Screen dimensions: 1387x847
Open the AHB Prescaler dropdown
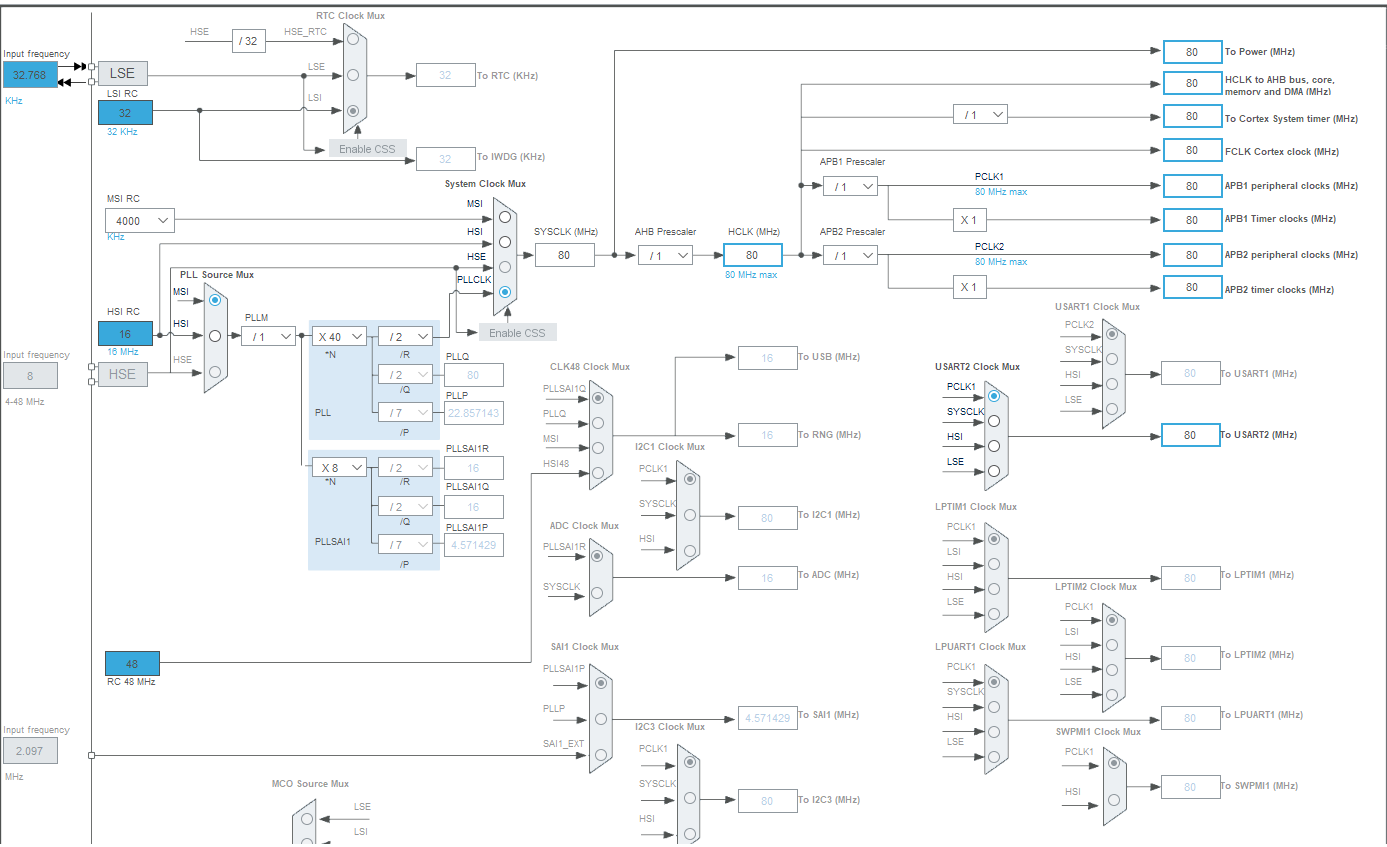click(665, 255)
